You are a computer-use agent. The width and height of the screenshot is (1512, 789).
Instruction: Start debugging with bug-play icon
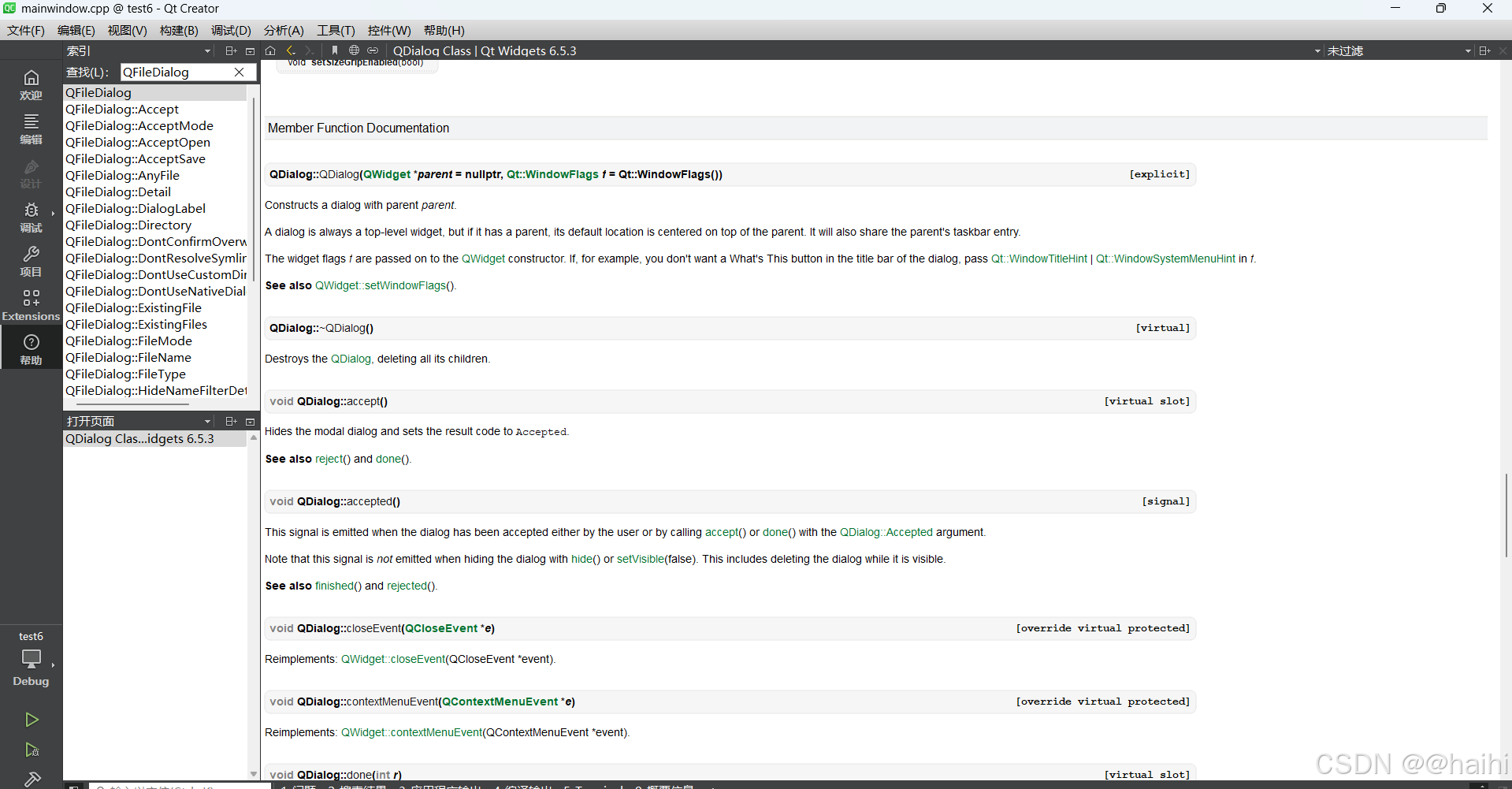[x=32, y=750]
